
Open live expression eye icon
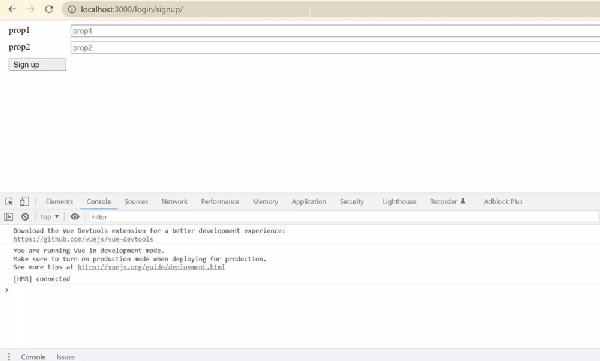click(x=75, y=217)
